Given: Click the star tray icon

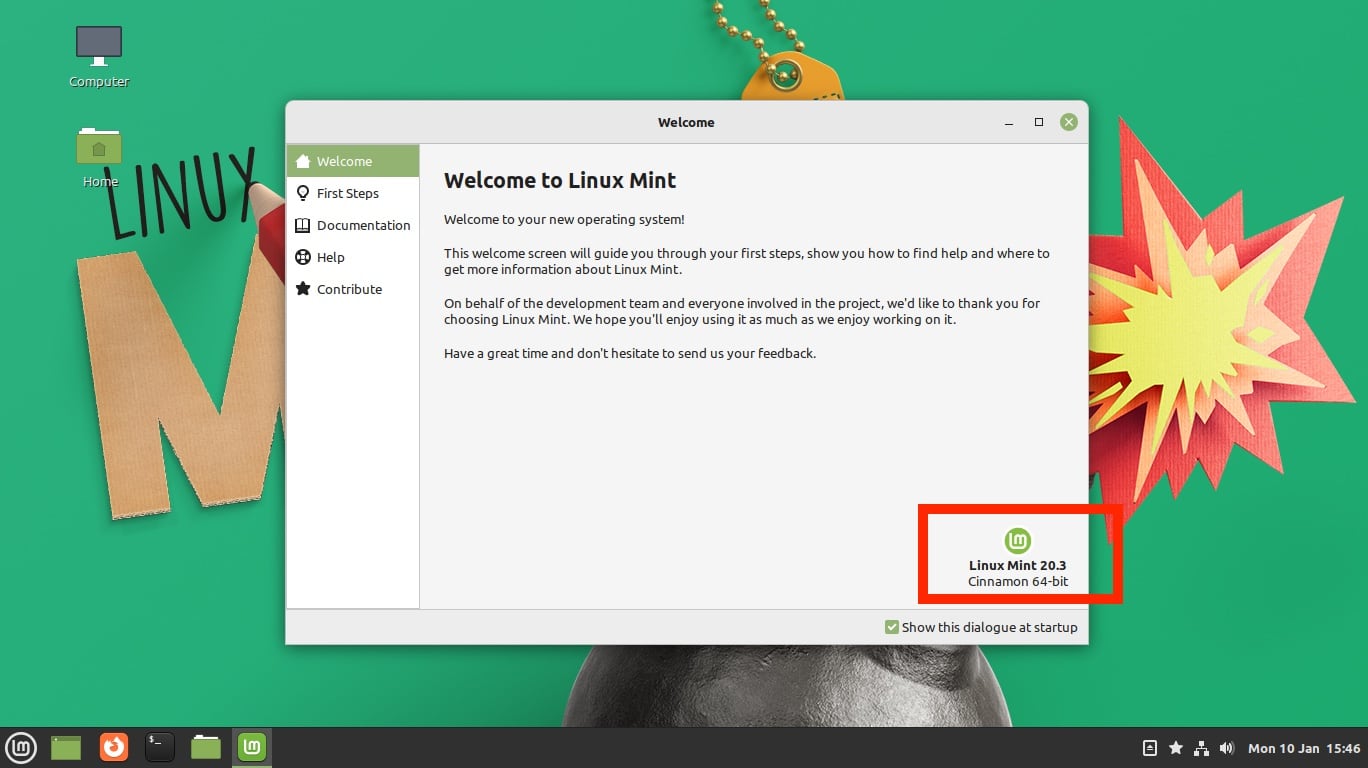Looking at the screenshot, I should [x=1176, y=748].
